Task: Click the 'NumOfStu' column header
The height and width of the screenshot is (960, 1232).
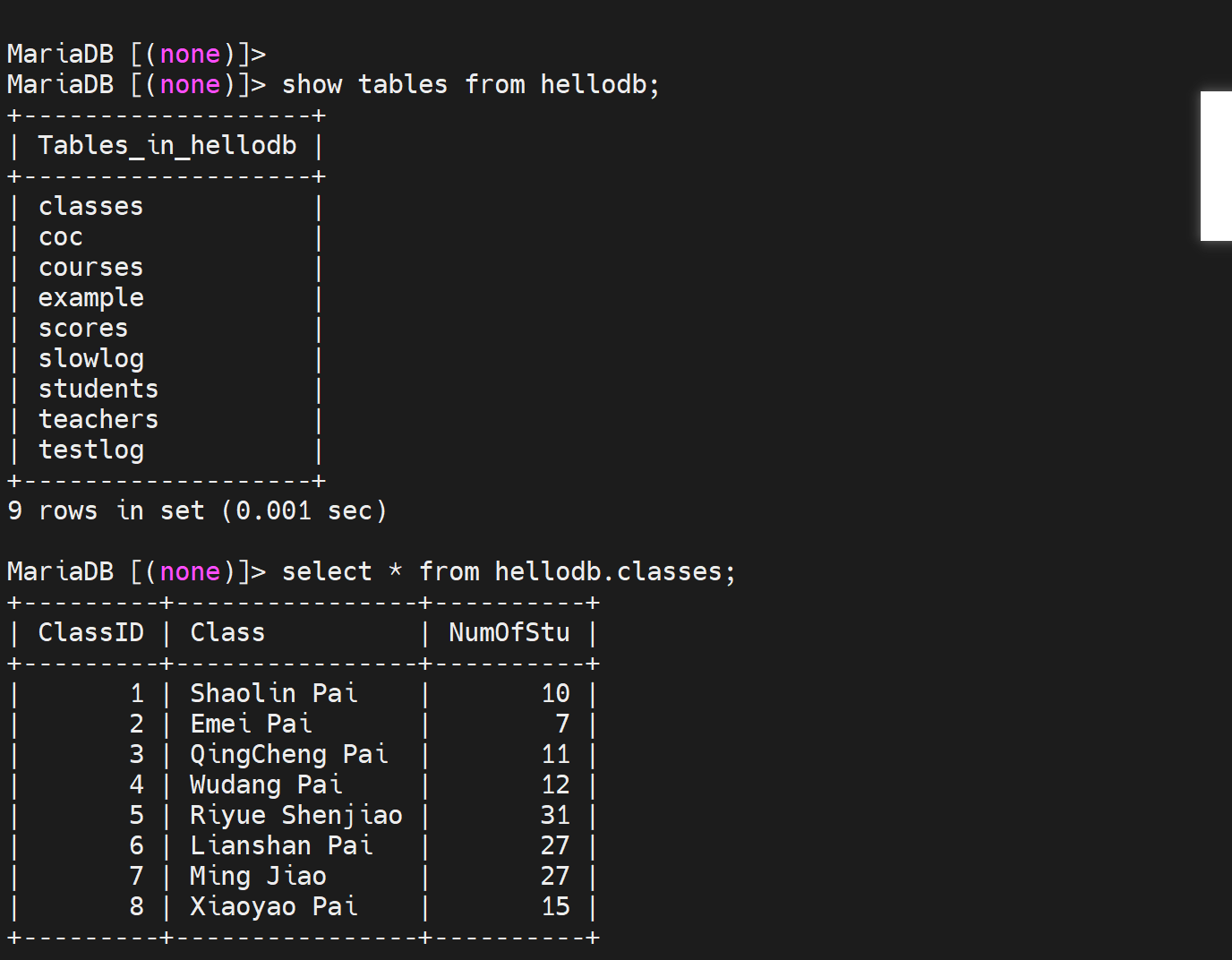Action: (509, 633)
